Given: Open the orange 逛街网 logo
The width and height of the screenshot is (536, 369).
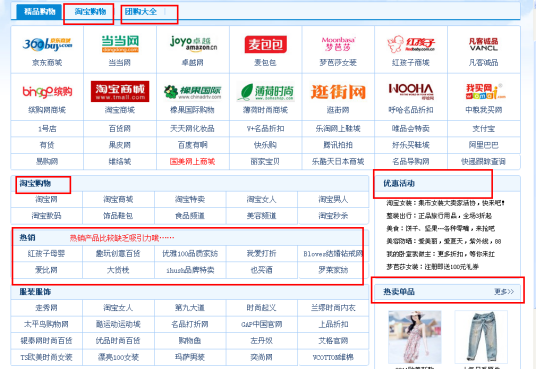Looking at the screenshot, I should tap(338, 92).
